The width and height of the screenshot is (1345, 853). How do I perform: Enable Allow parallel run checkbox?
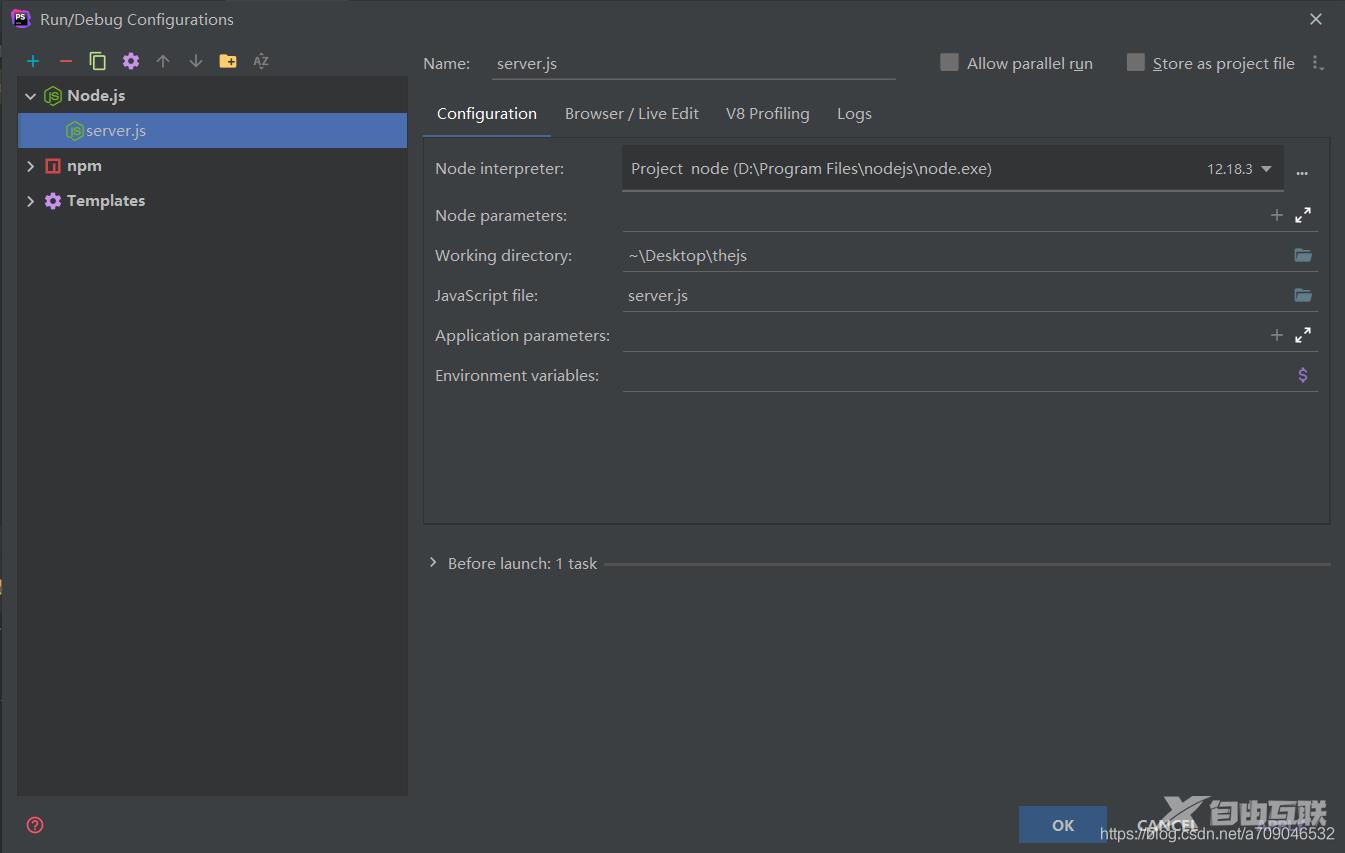(x=949, y=62)
